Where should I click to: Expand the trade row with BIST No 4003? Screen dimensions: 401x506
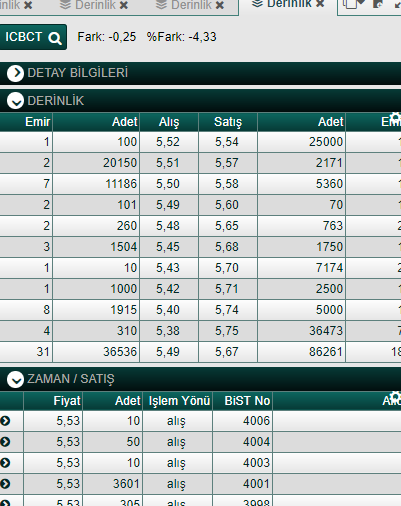tap(5, 463)
